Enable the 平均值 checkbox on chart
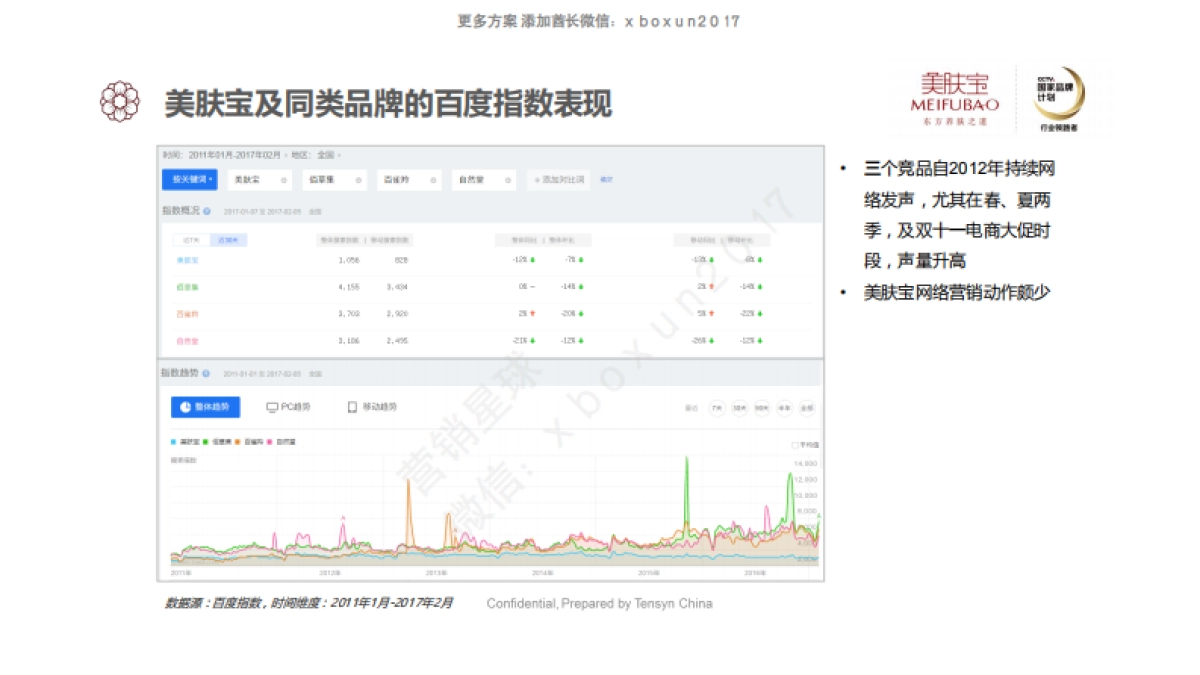The height and width of the screenshot is (675, 1200). click(795, 445)
